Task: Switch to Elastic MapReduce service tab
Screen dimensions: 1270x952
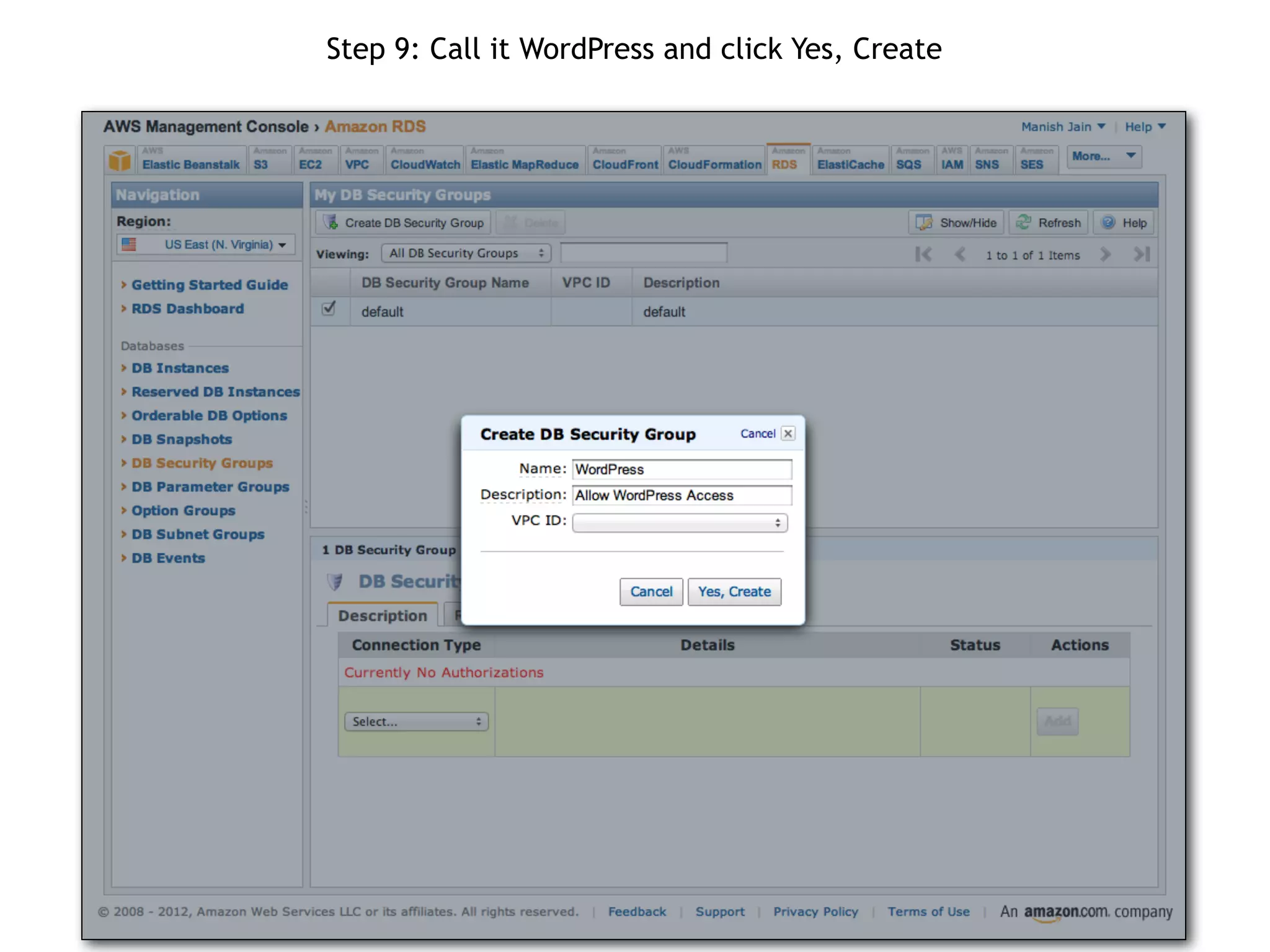Action: (525, 159)
